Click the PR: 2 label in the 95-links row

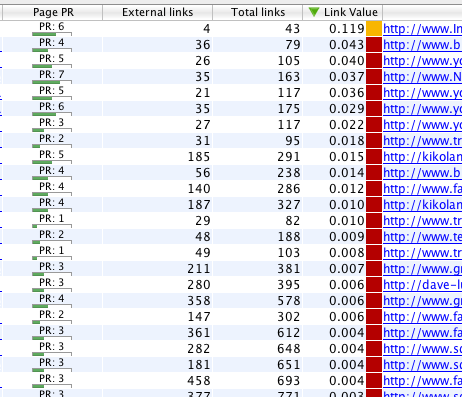(52, 138)
